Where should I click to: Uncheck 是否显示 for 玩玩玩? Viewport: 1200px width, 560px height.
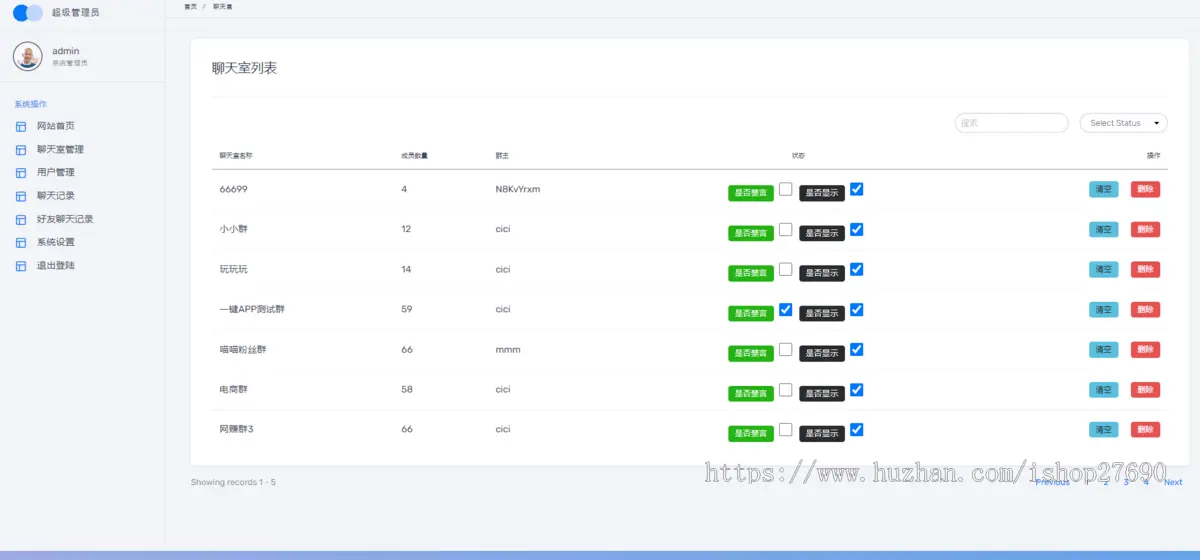tap(856, 269)
